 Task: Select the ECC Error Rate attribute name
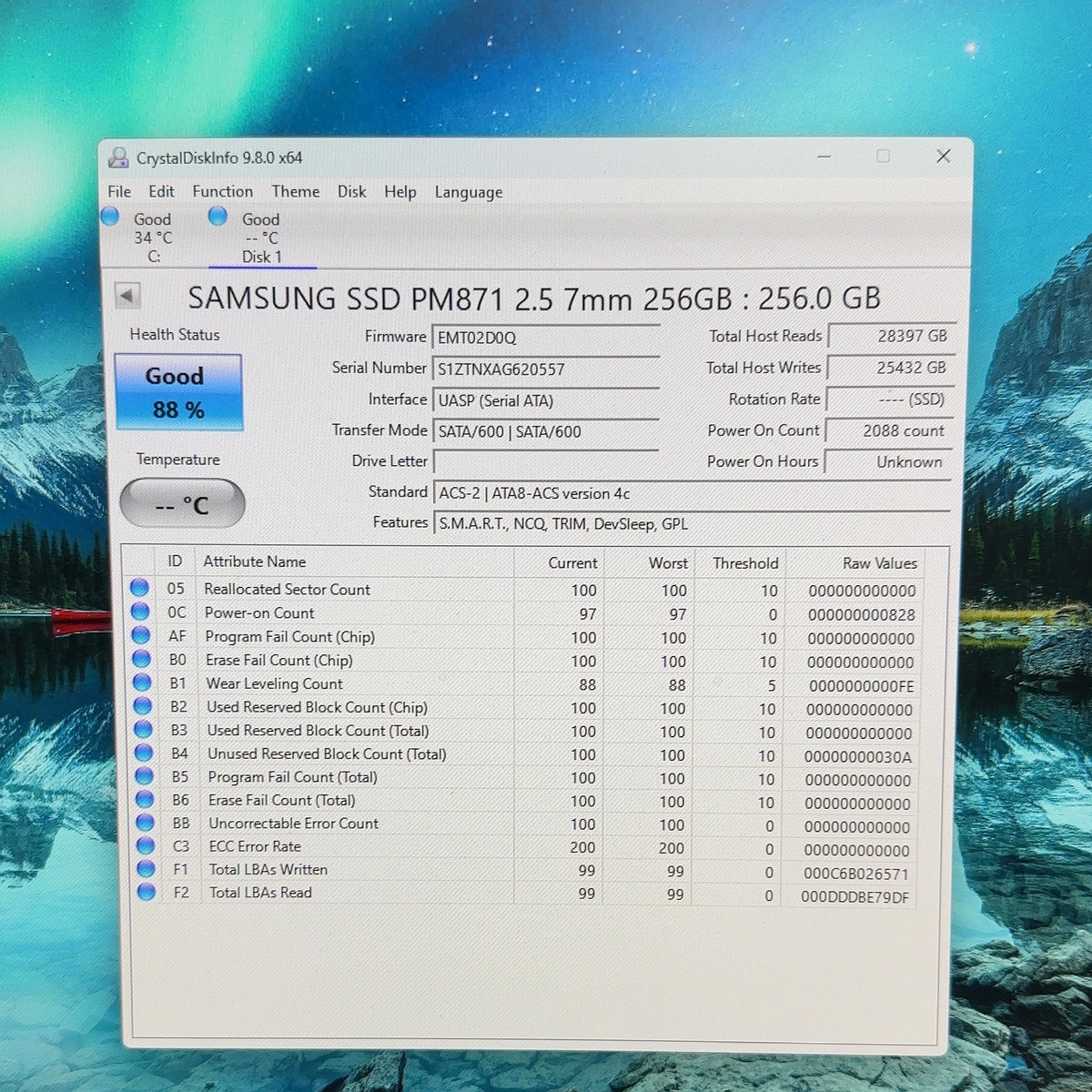coord(255,846)
